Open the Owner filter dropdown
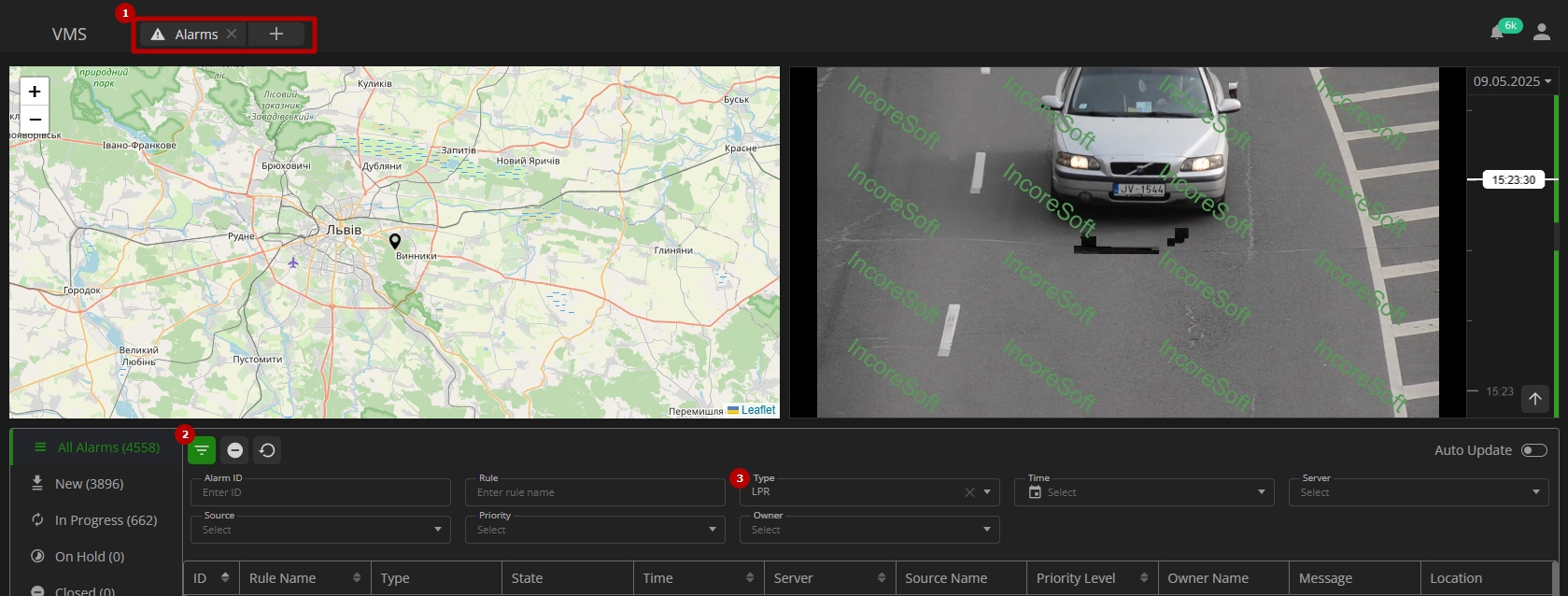The width and height of the screenshot is (1568, 596). click(869, 530)
